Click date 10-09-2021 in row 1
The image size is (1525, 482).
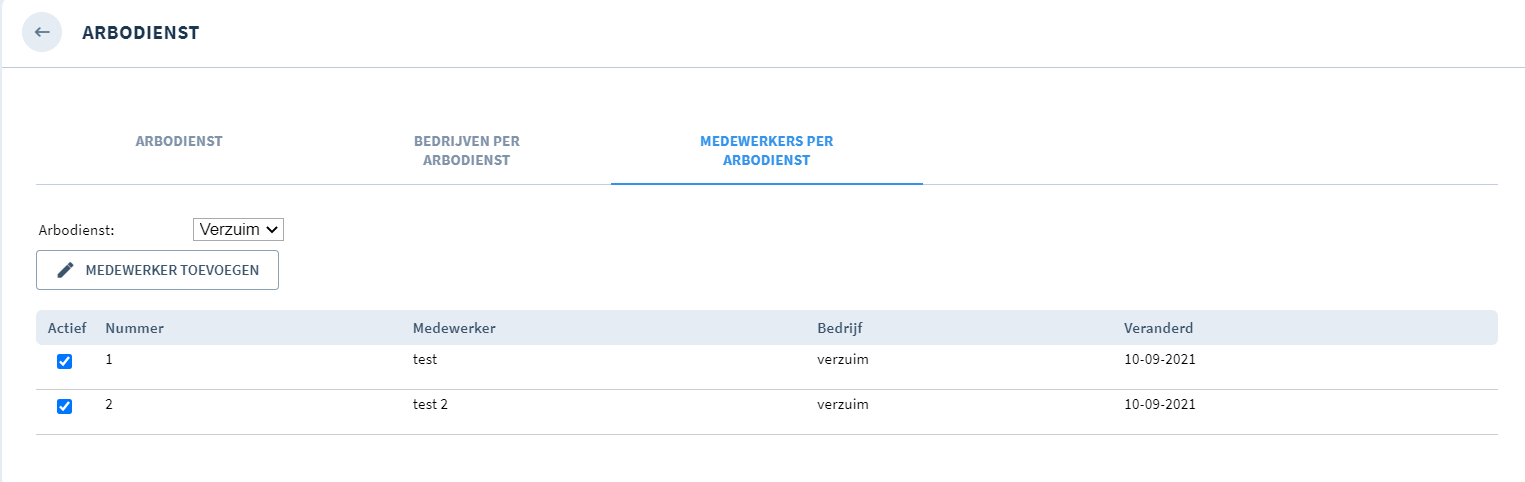(x=1160, y=359)
